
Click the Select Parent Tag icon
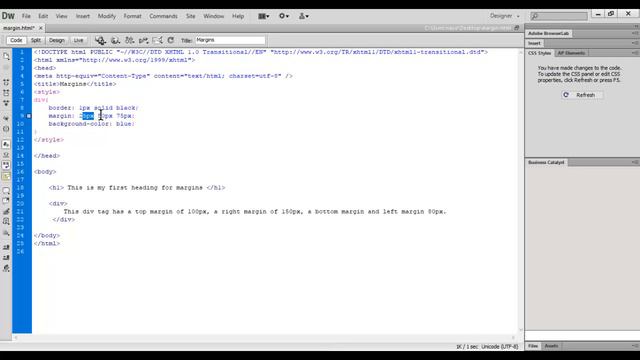pyautogui.click(x=6, y=118)
